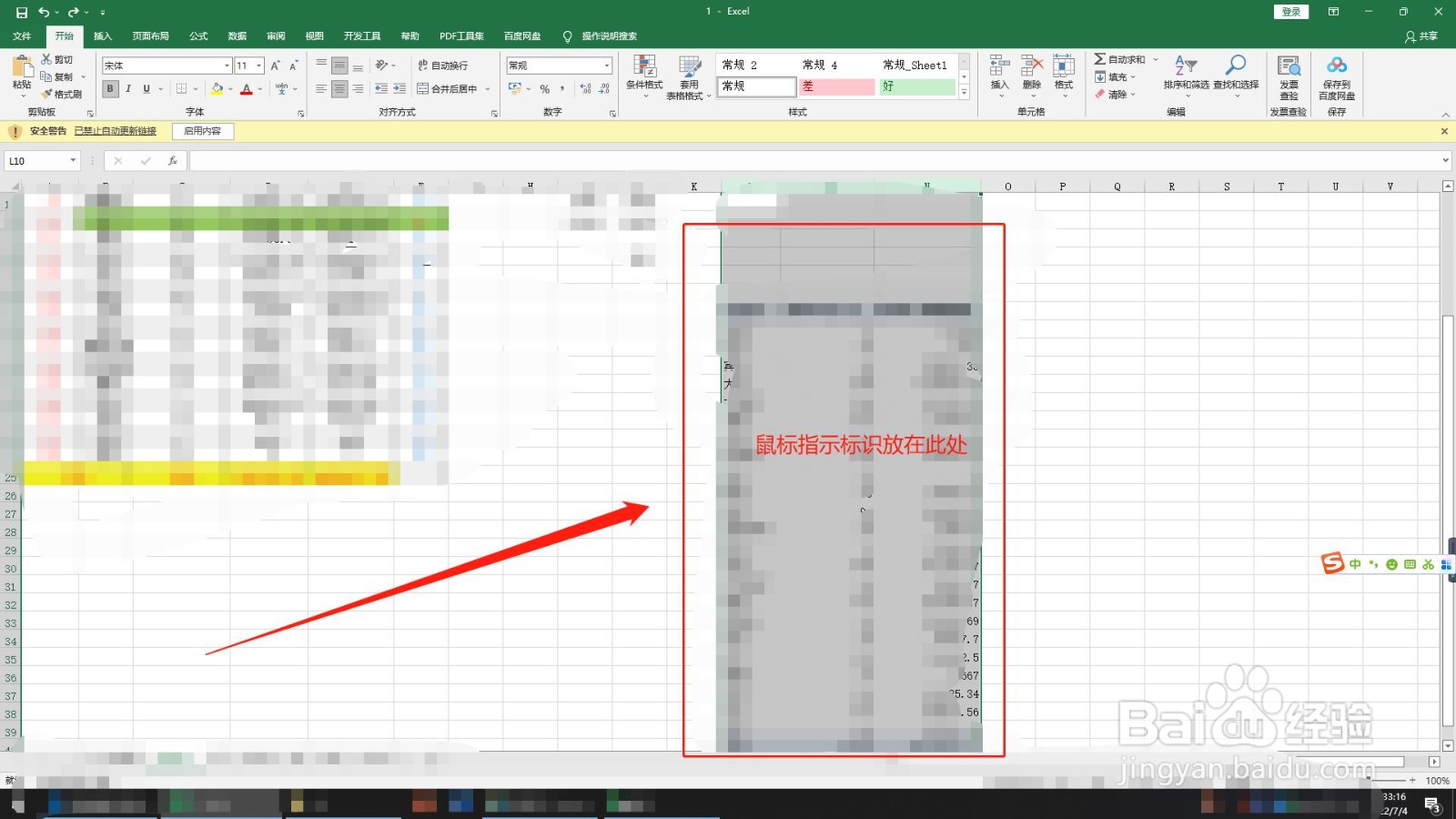Click the increase indent icon
This screenshot has width=1456, height=819.
pyautogui.click(x=399, y=89)
